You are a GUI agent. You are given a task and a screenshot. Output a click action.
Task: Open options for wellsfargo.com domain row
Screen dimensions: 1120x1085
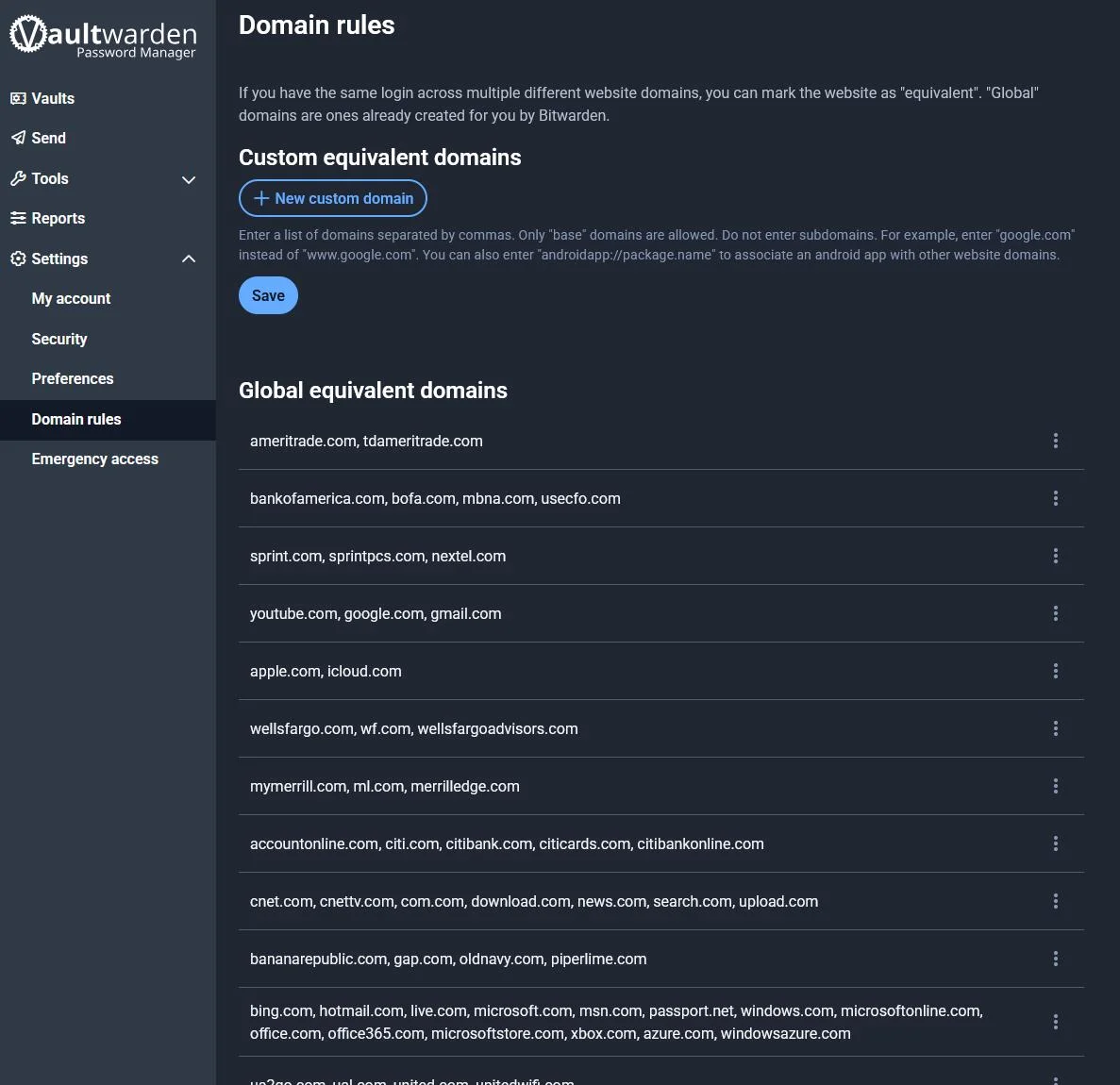(1055, 728)
